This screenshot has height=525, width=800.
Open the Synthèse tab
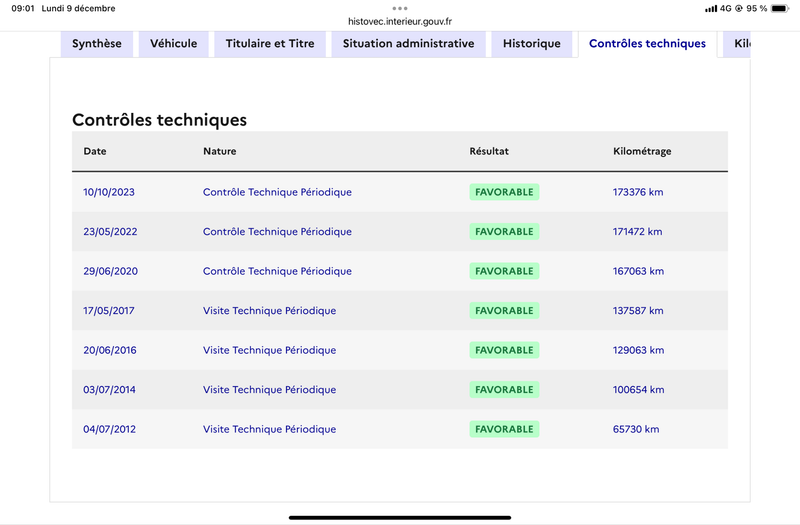[x=97, y=44]
